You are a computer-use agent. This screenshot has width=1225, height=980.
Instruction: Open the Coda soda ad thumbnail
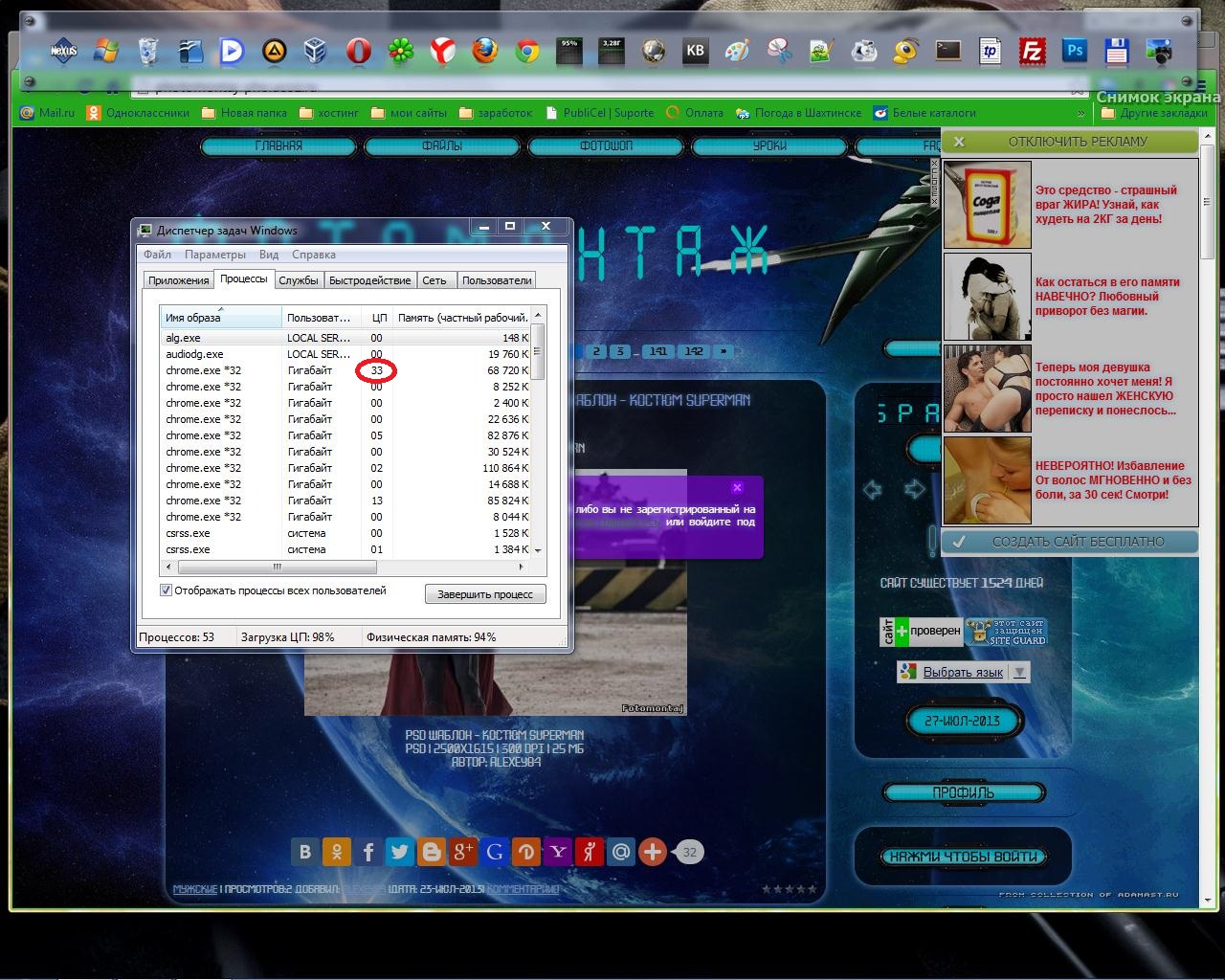pos(988,204)
